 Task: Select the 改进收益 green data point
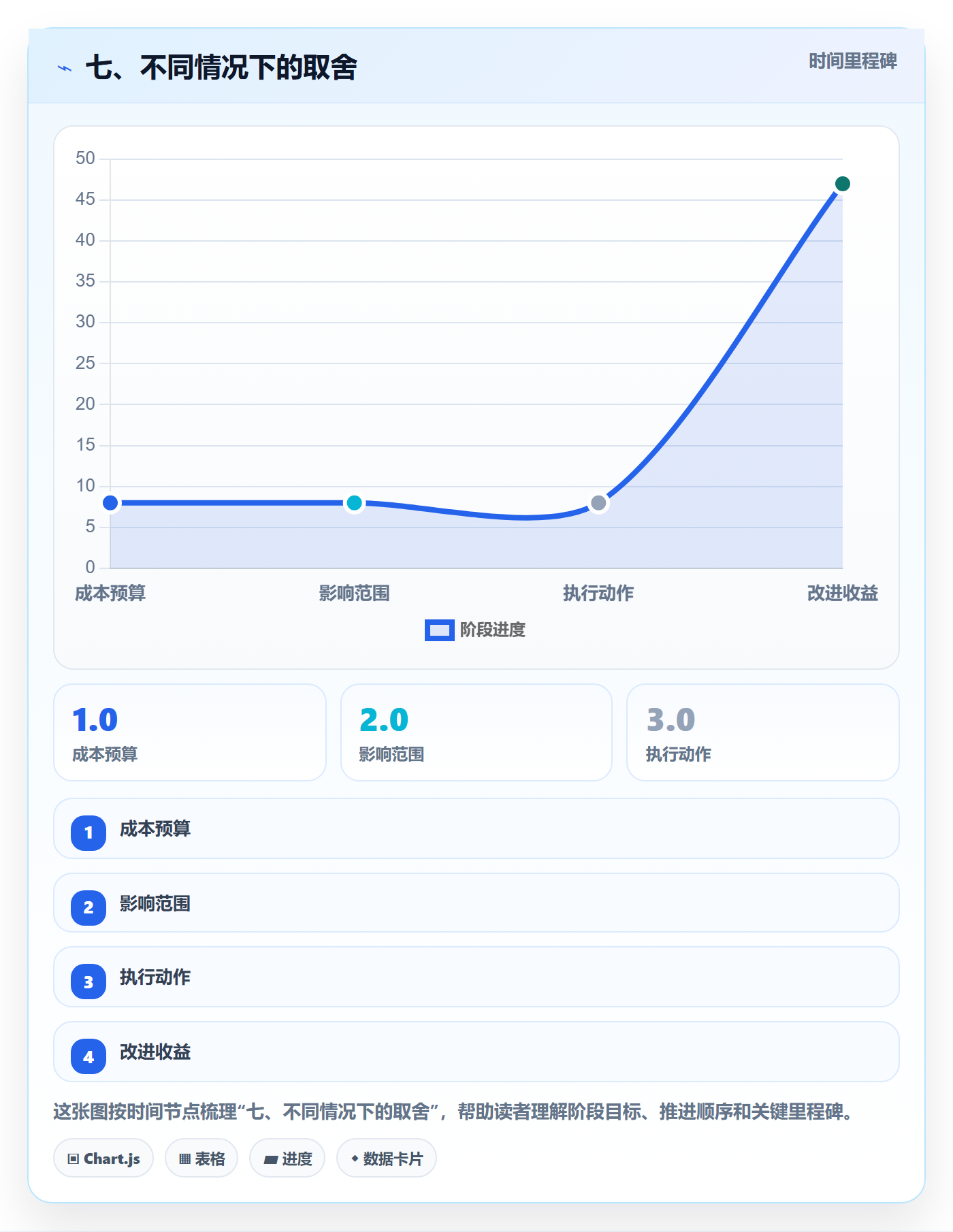(842, 184)
